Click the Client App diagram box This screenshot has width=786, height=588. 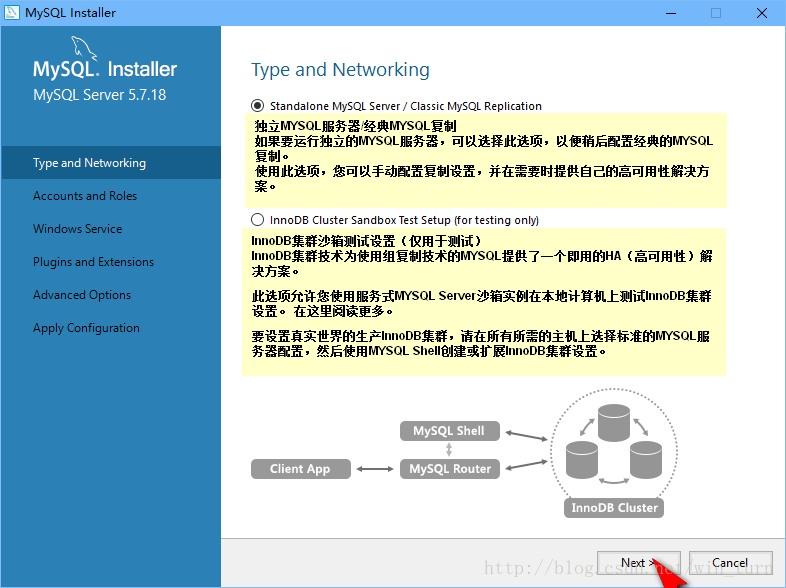(300, 469)
